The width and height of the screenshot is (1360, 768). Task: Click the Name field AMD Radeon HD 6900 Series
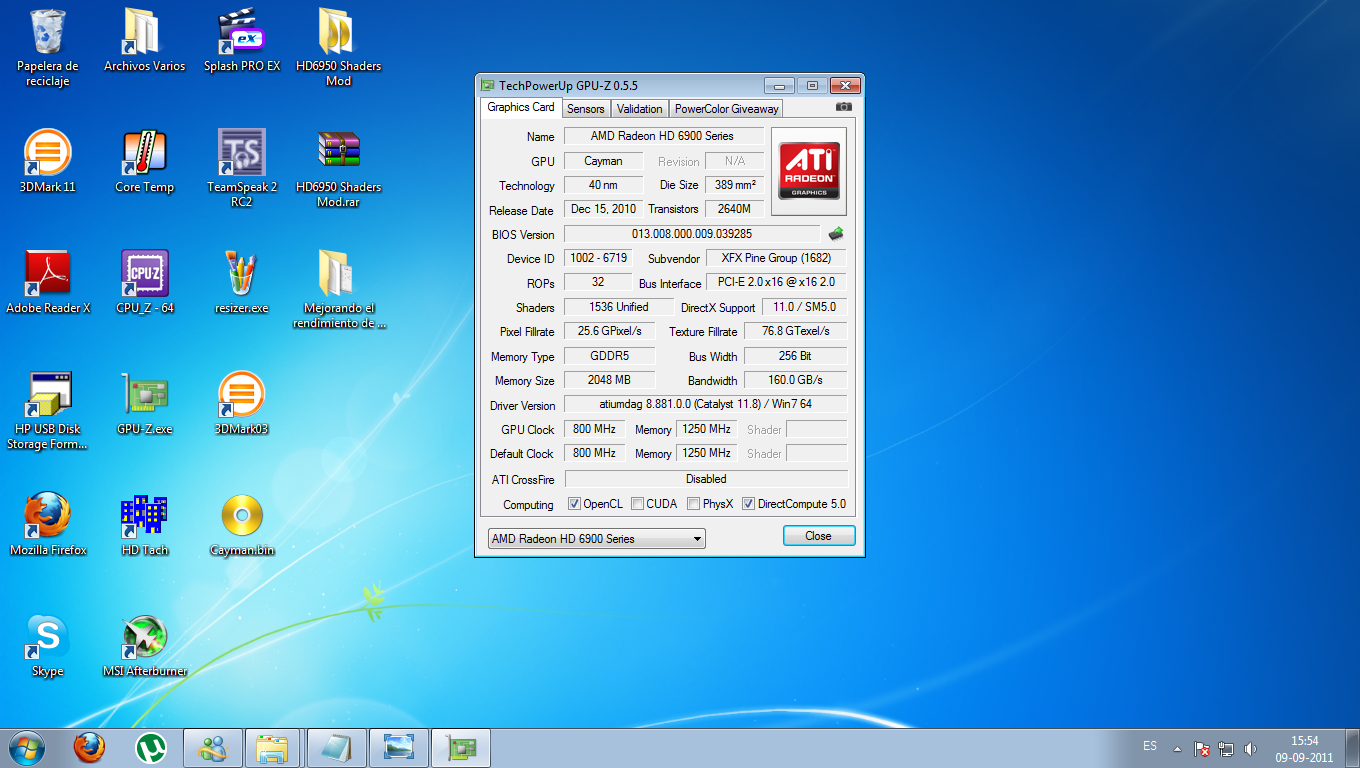point(664,136)
